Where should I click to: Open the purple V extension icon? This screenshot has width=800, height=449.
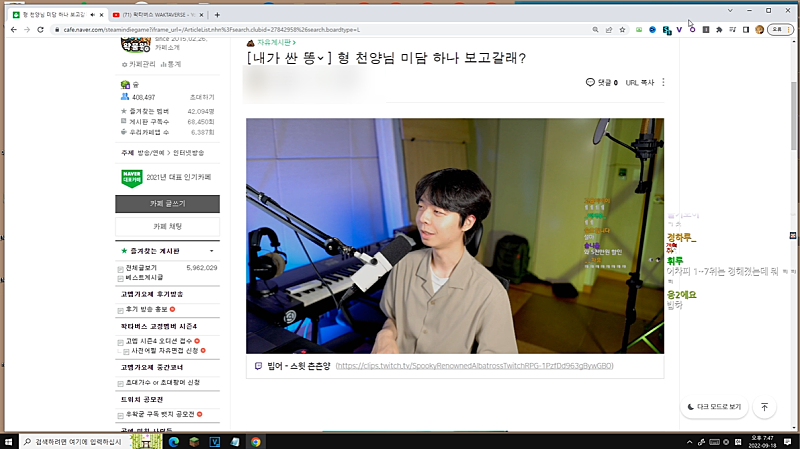[x=679, y=30]
